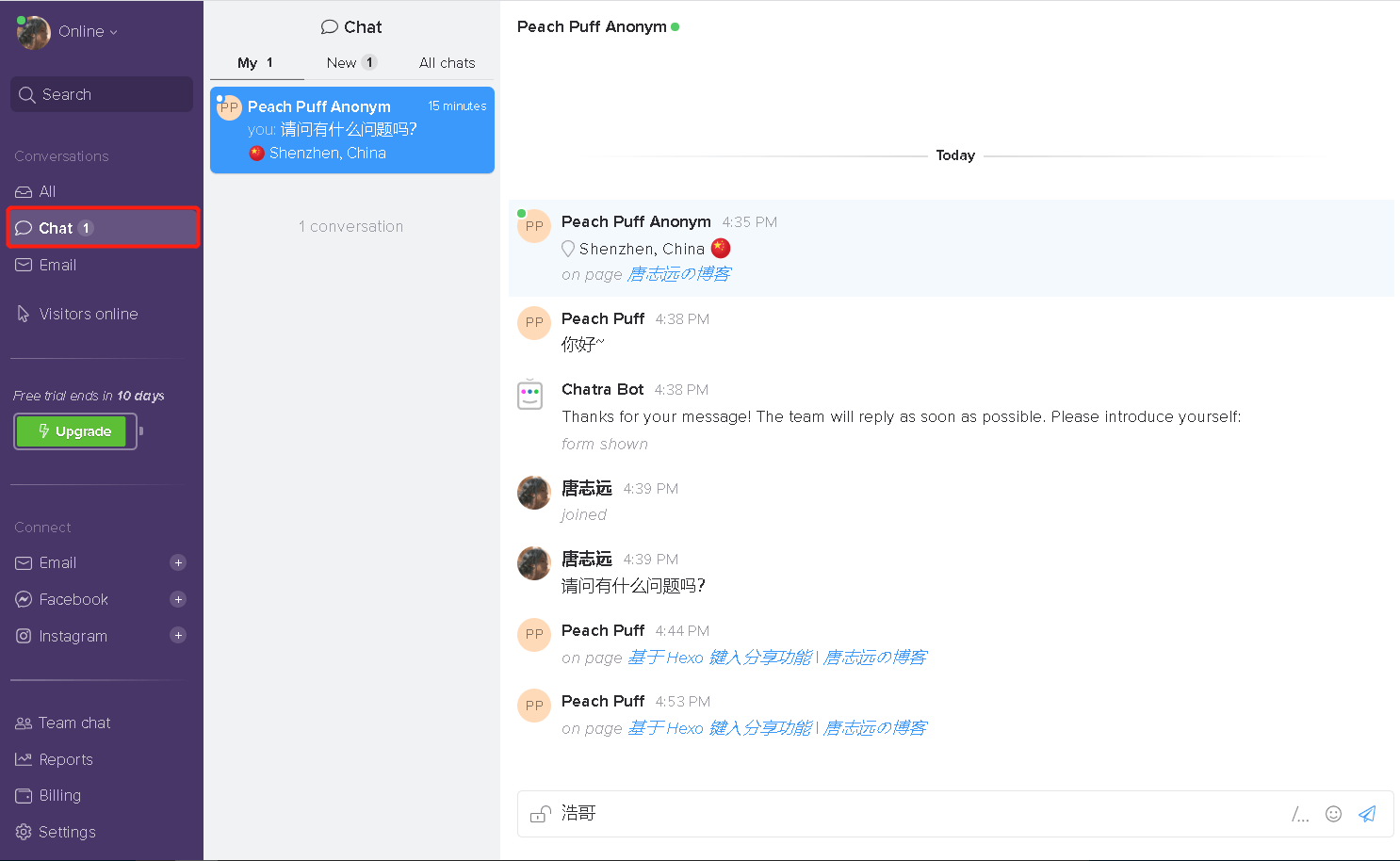Image resolution: width=1400 pixels, height=861 pixels.
Task: Click Peach Puff Anonym name in header
Action: 592,26
